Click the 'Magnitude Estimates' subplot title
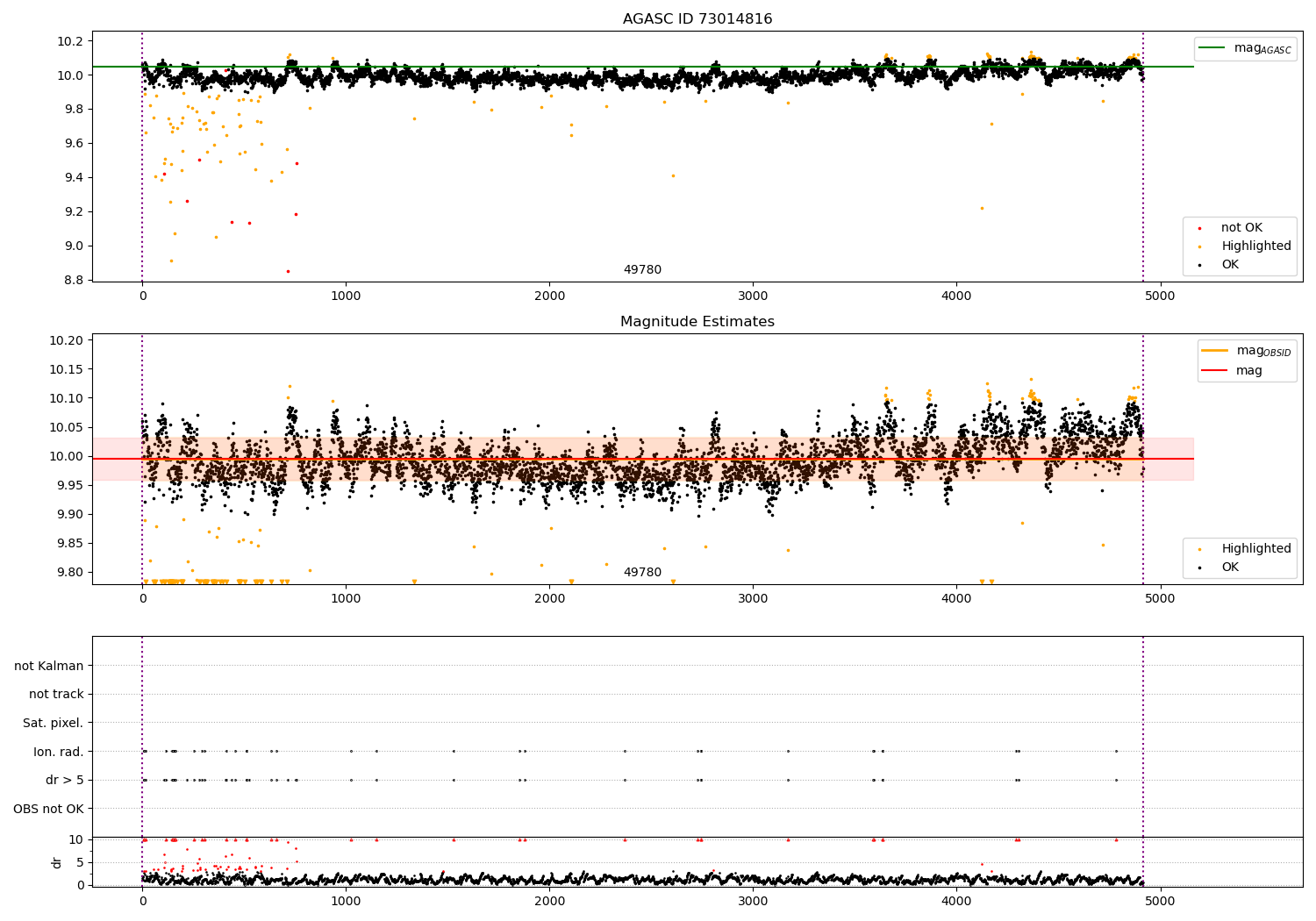The image size is (1316, 921). pyautogui.click(x=697, y=322)
